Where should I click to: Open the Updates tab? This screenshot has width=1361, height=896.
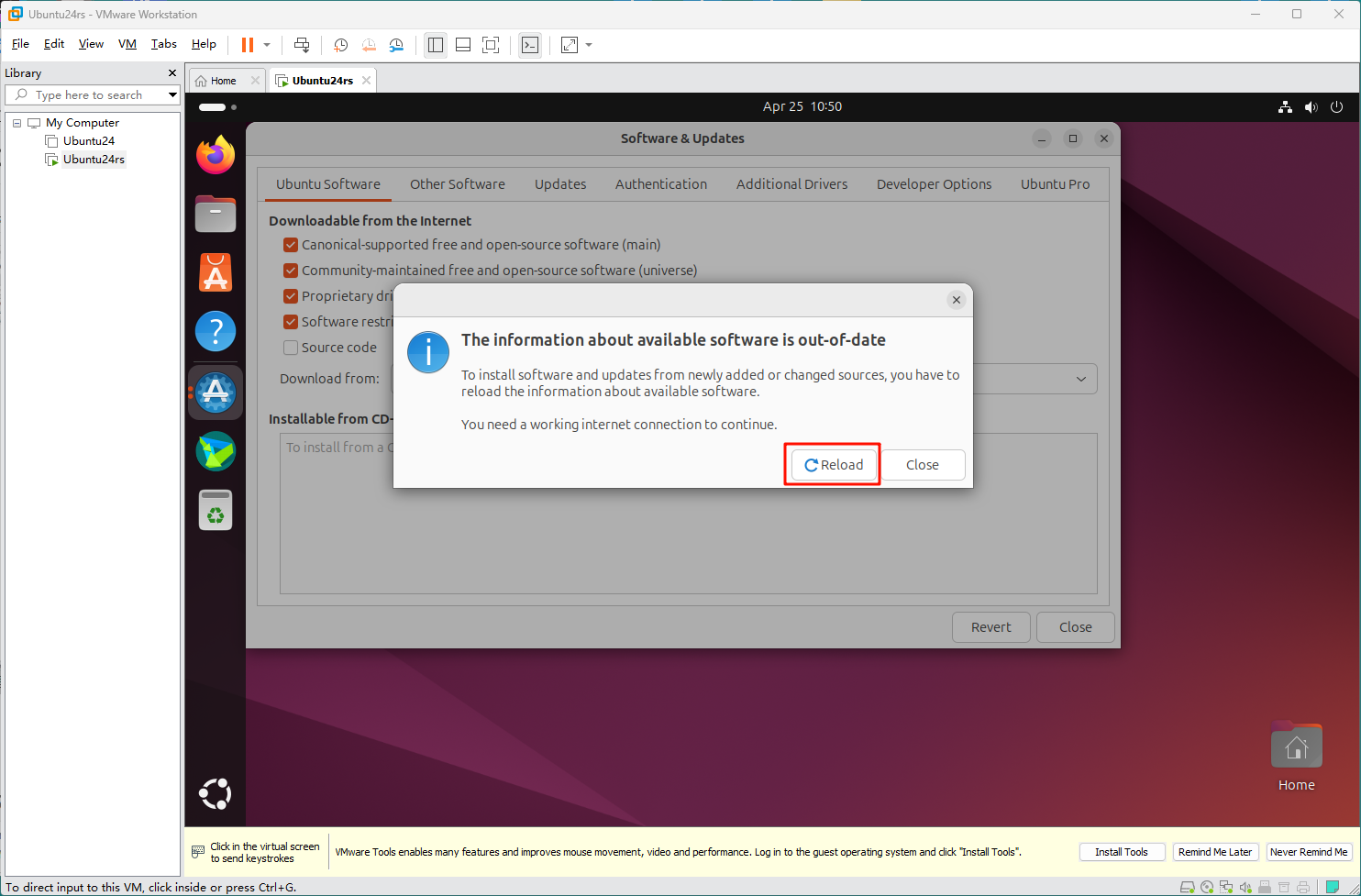[560, 184]
